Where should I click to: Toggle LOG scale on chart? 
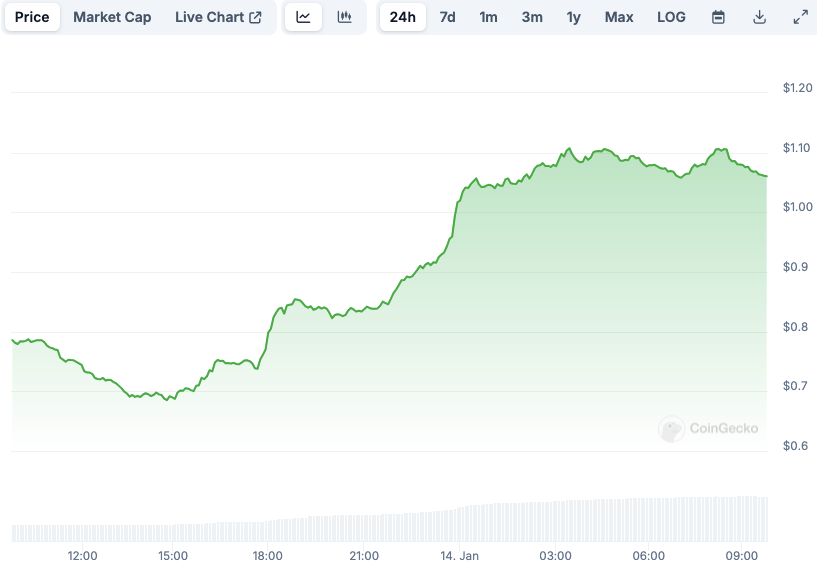[671, 17]
